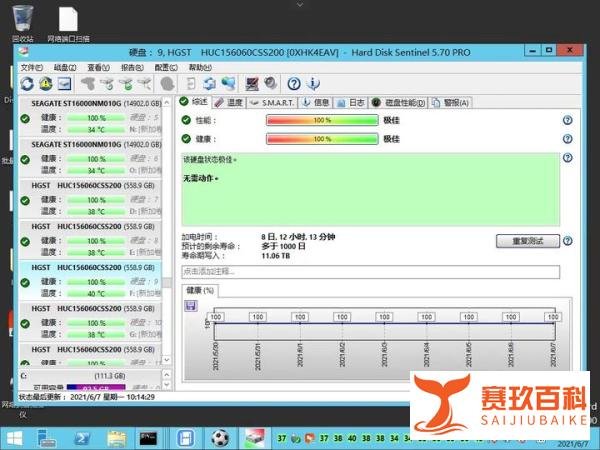Open command prompt taskbar icon

[x=148, y=438]
